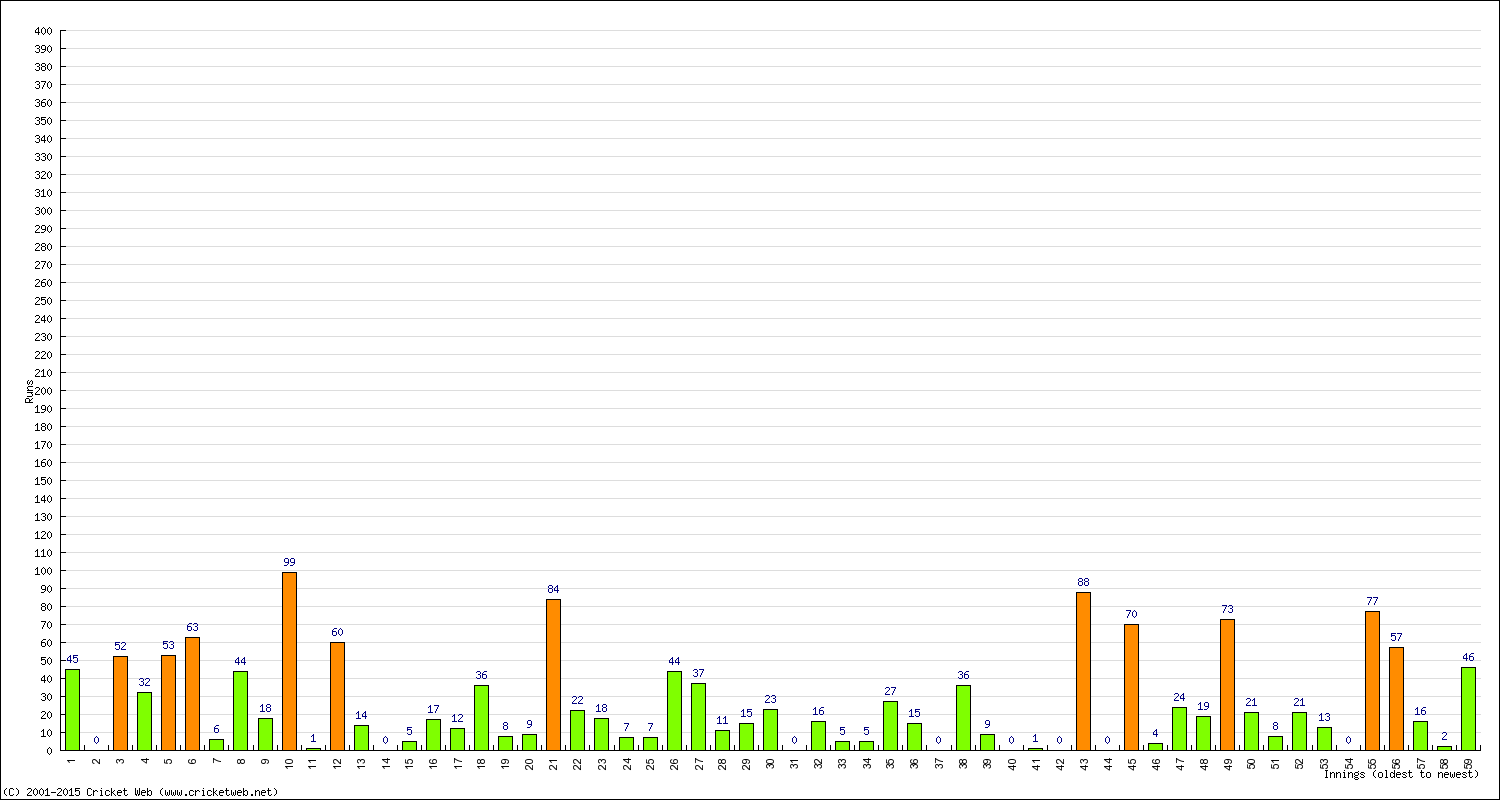Click the blue value label '73'
The image size is (1500, 800).
(1227, 610)
